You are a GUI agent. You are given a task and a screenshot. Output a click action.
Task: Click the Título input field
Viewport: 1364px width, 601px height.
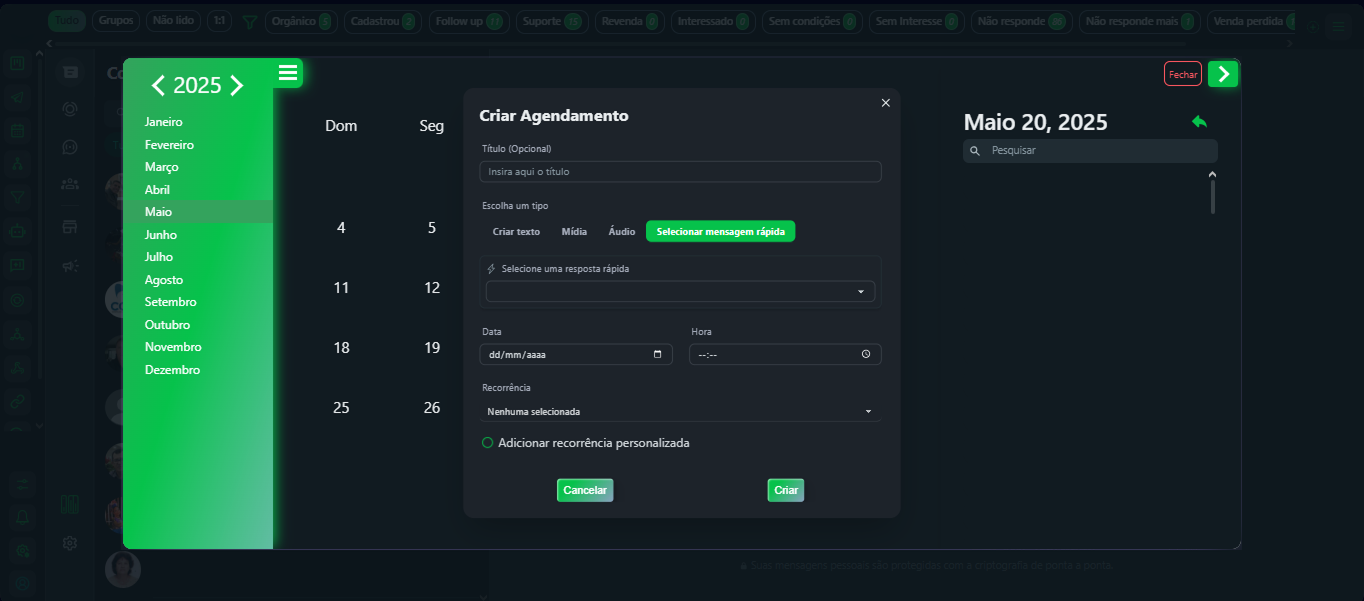(x=680, y=172)
